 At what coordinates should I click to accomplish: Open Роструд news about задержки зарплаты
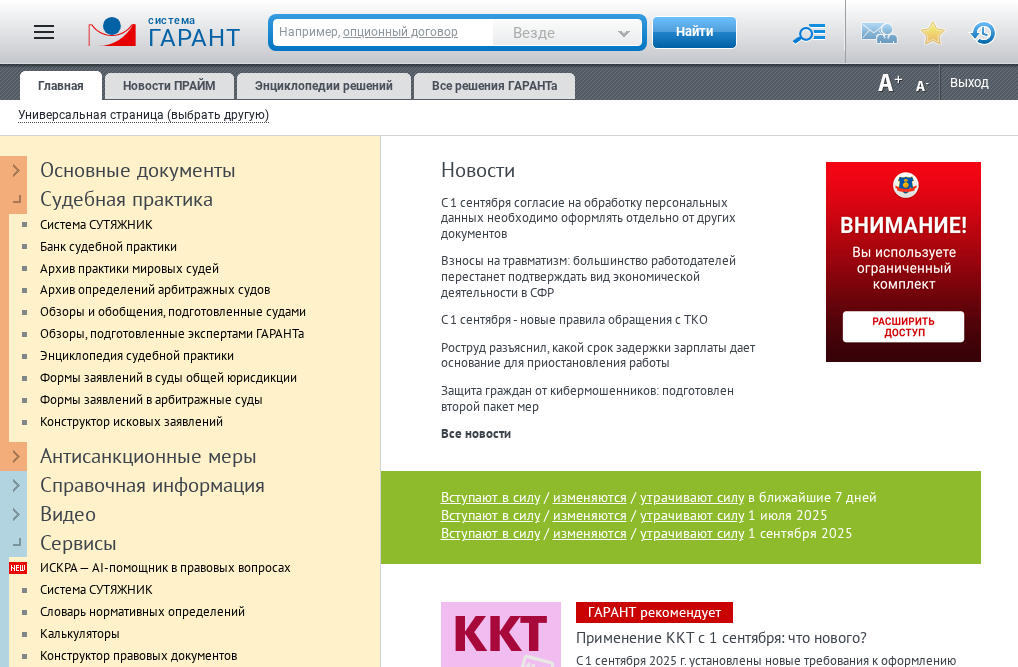point(598,355)
